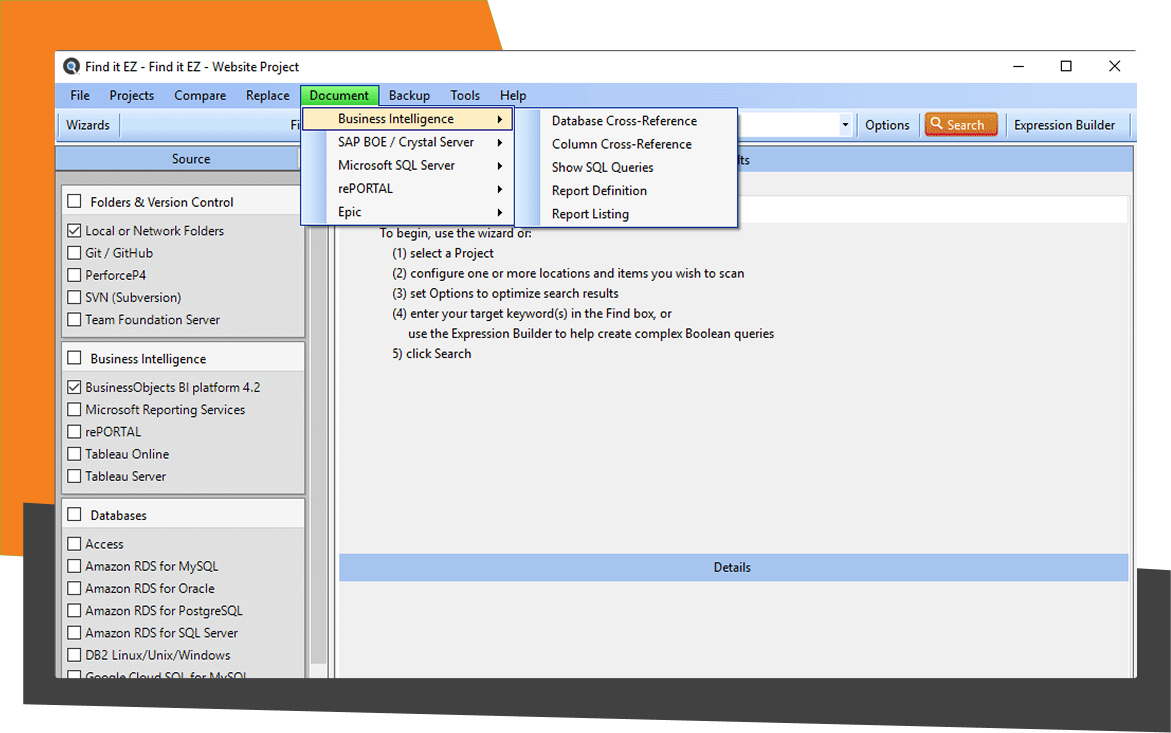Enable Microsoft Reporting Services
1171x733 pixels.
coord(74,409)
